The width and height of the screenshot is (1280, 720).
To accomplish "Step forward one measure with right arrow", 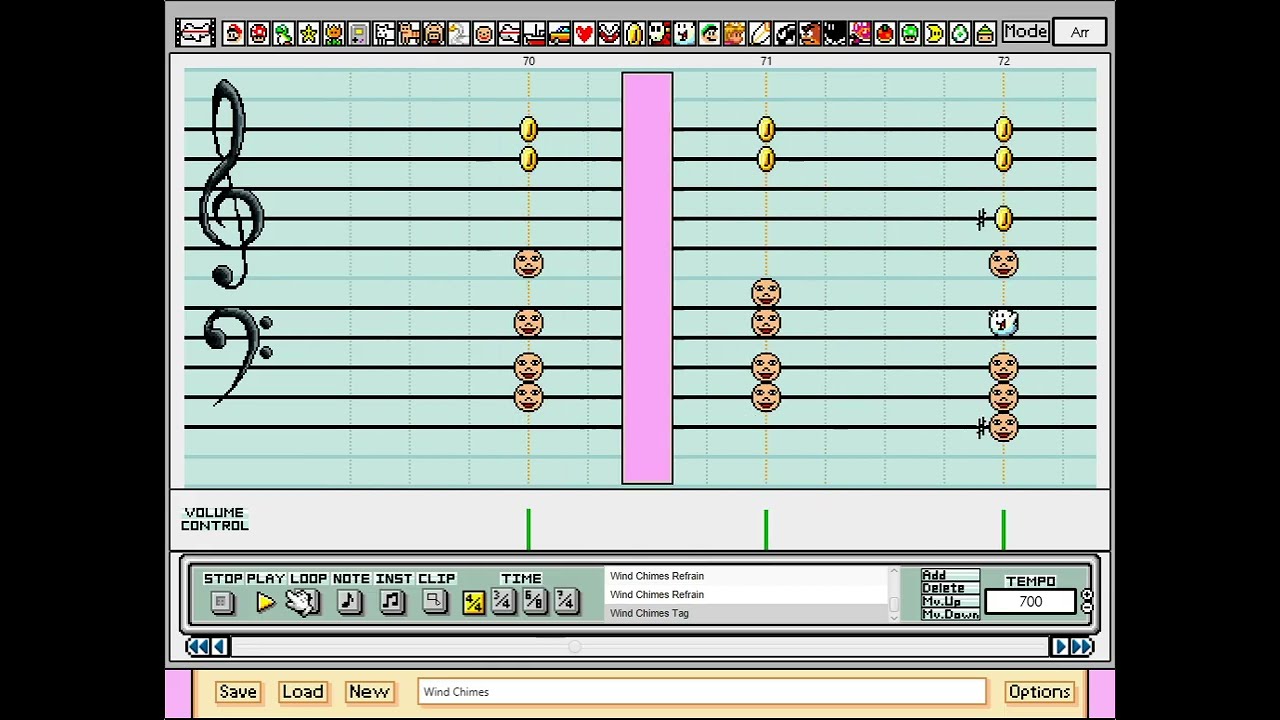I will pyautogui.click(x=1060, y=647).
